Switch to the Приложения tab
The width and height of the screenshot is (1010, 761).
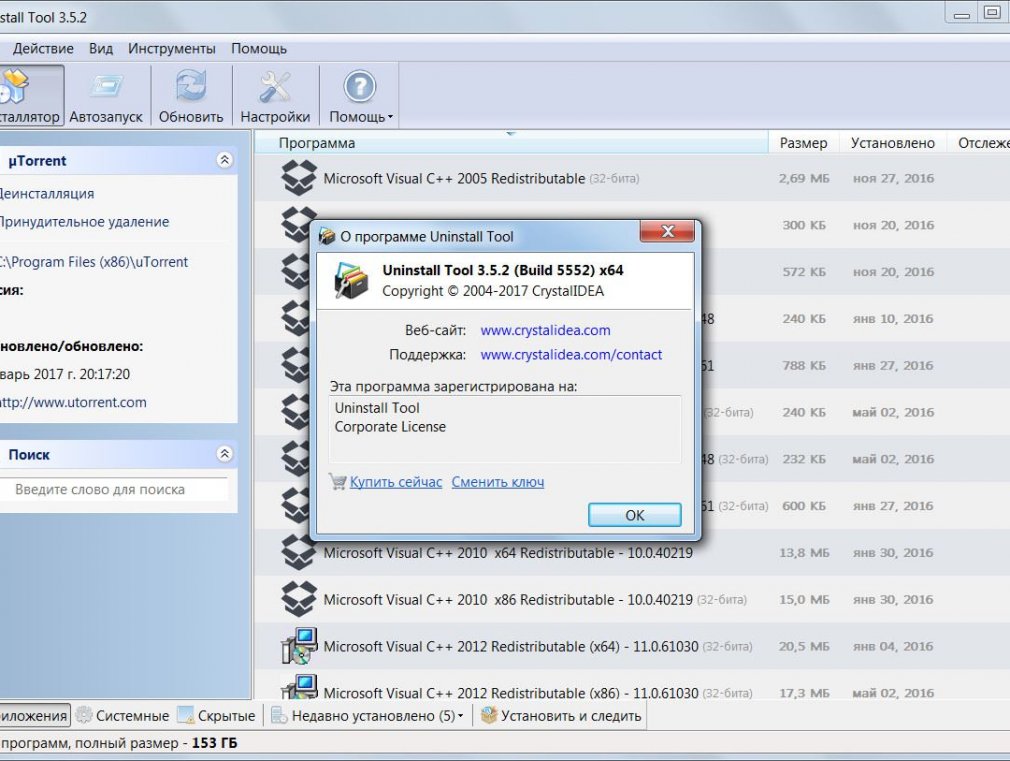click(35, 716)
